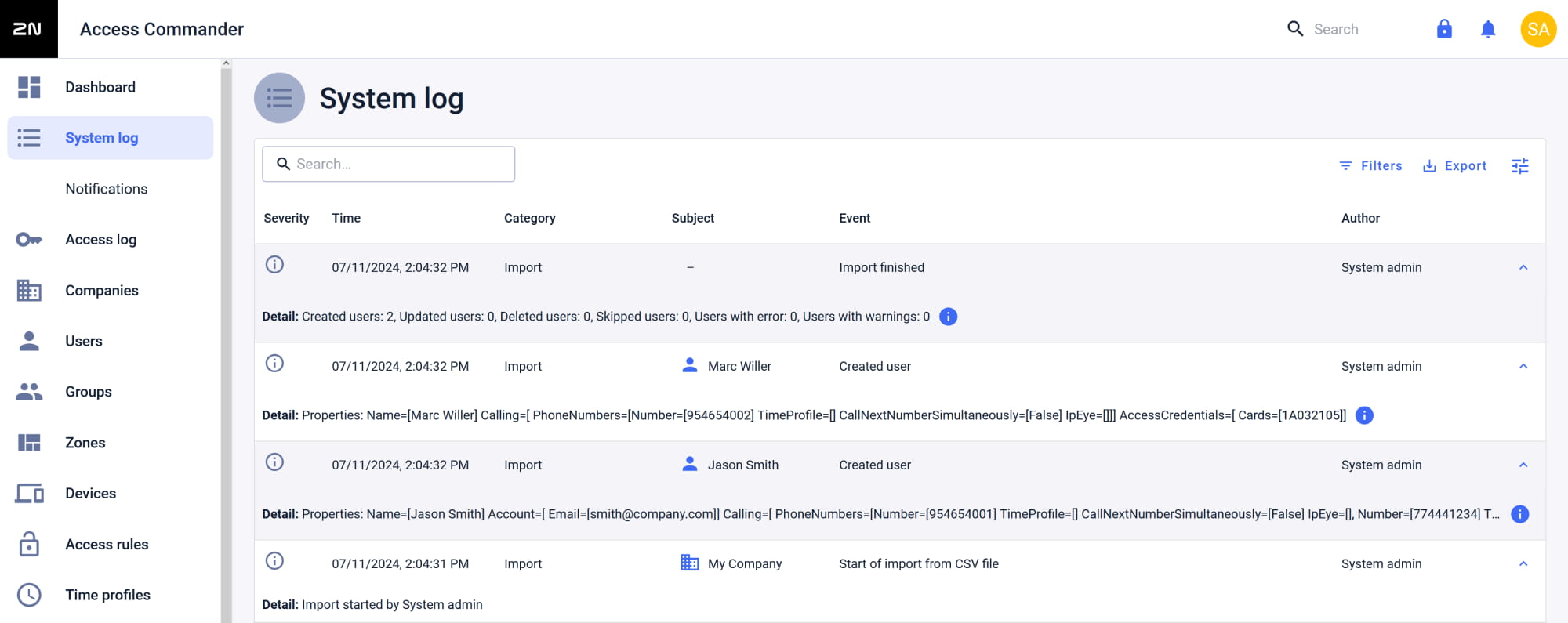This screenshot has height=623, width=1568.
Task: Click the Category column header
Action: pyautogui.click(x=530, y=218)
